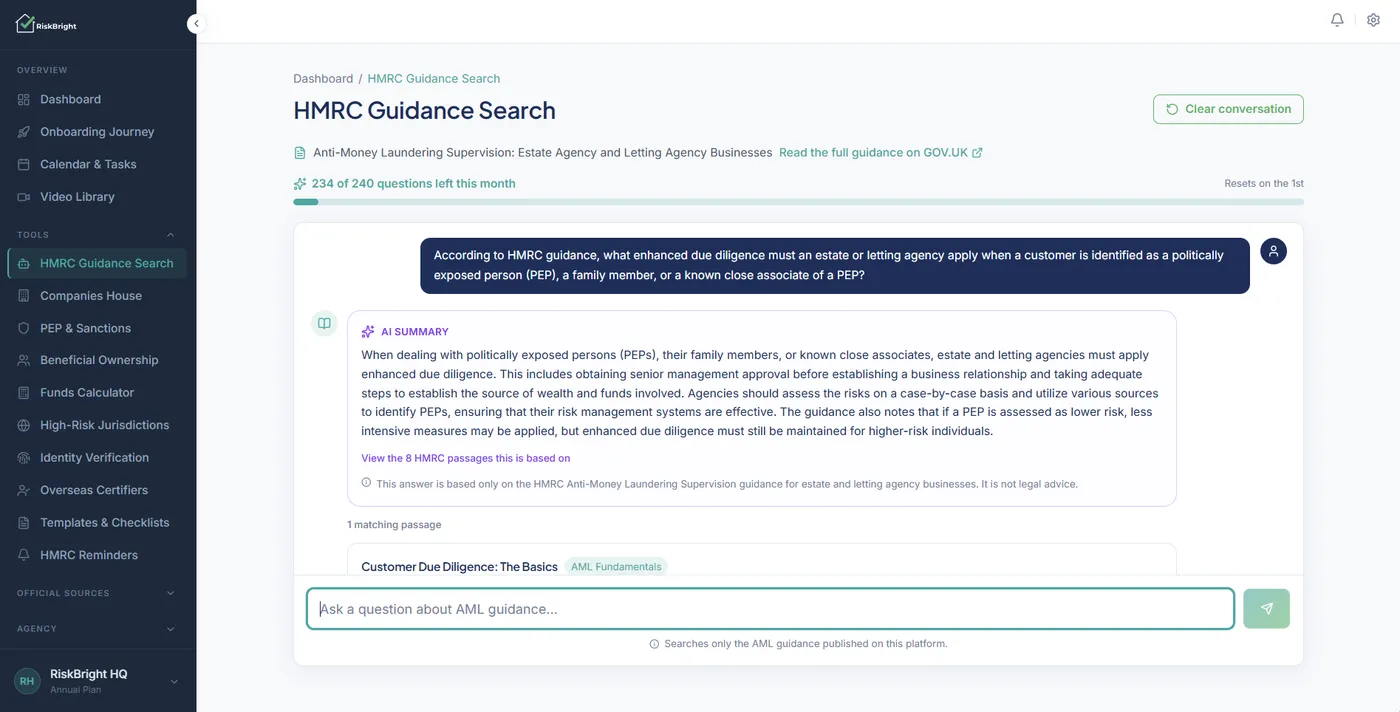This screenshot has height=712, width=1400.
Task: Open the Dashboard menu item
Action: pos(97,100)
